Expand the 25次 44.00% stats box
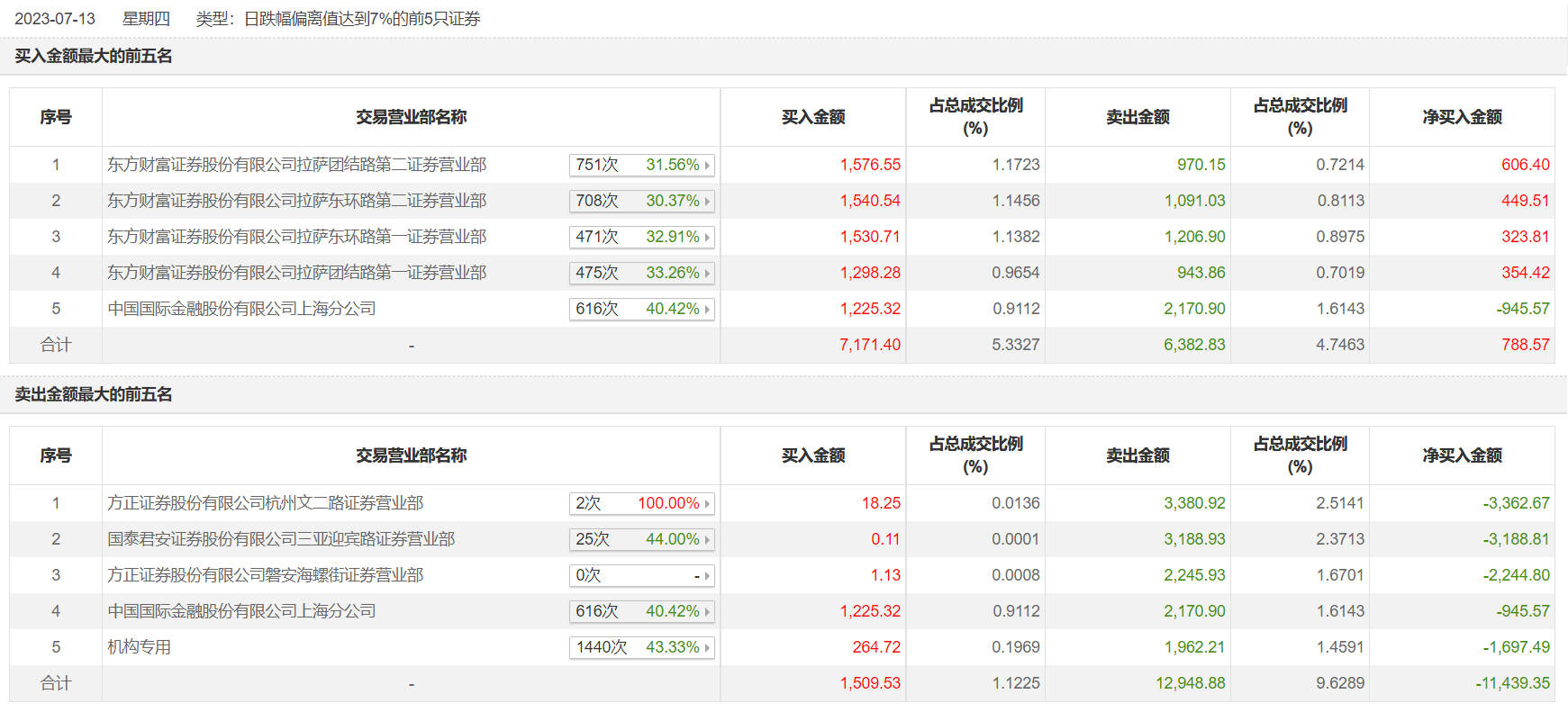1568x712 pixels. (642, 539)
